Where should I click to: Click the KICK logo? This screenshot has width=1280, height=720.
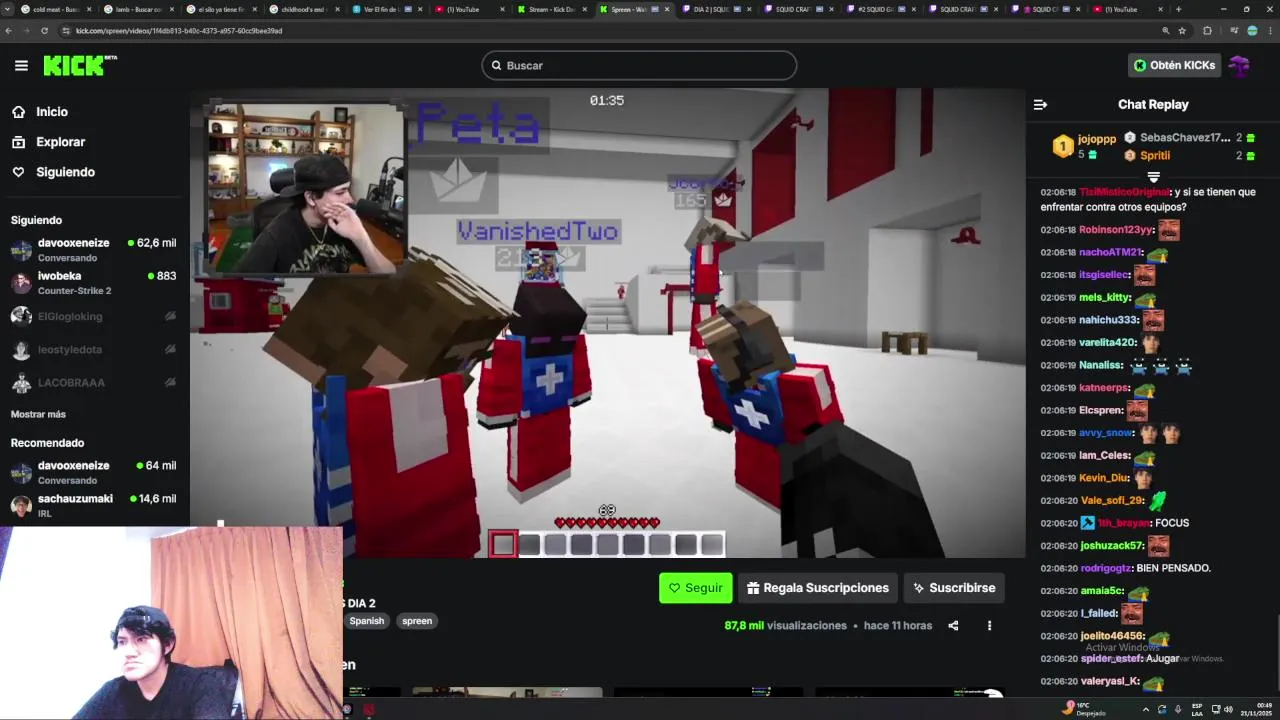click(80, 65)
